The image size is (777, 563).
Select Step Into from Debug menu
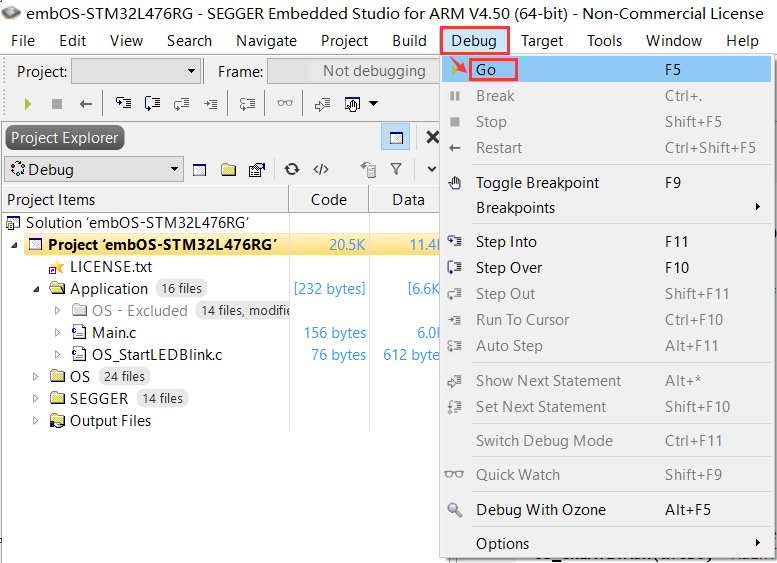[x=607, y=242]
